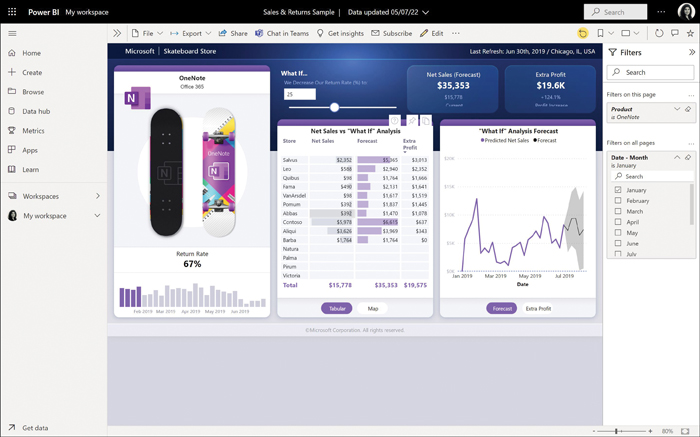Select the Map toggle button
Viewport: 700px width, 437px height.
click(373, 308)
